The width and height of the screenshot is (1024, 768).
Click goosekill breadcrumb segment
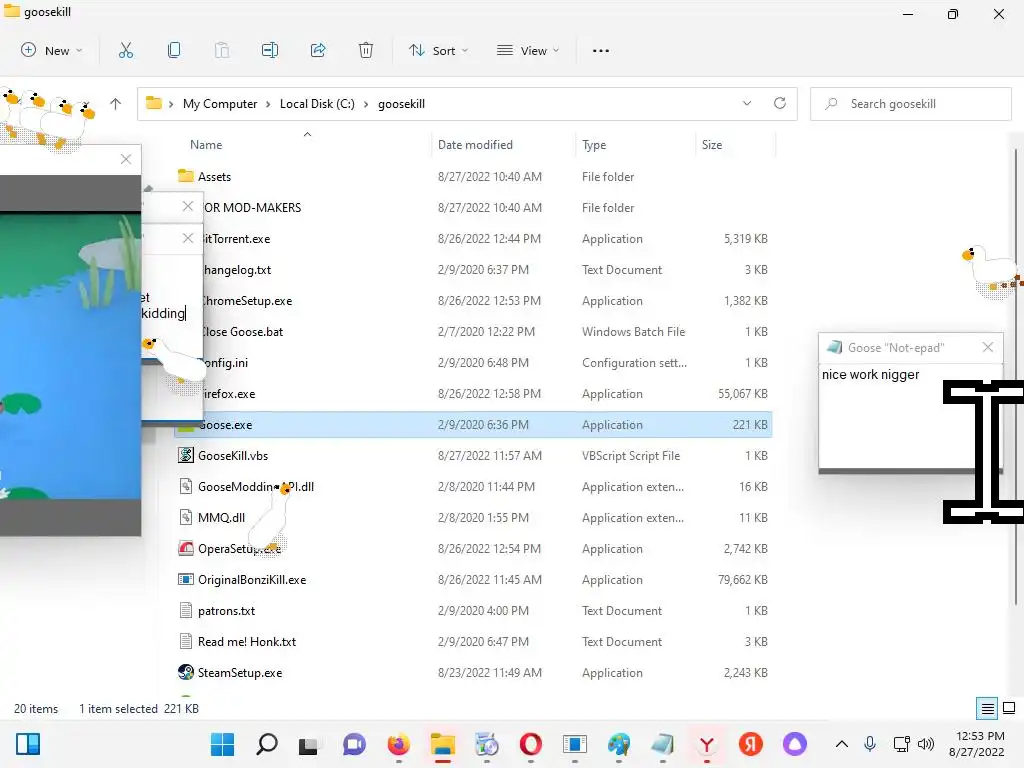coord(401,104)
